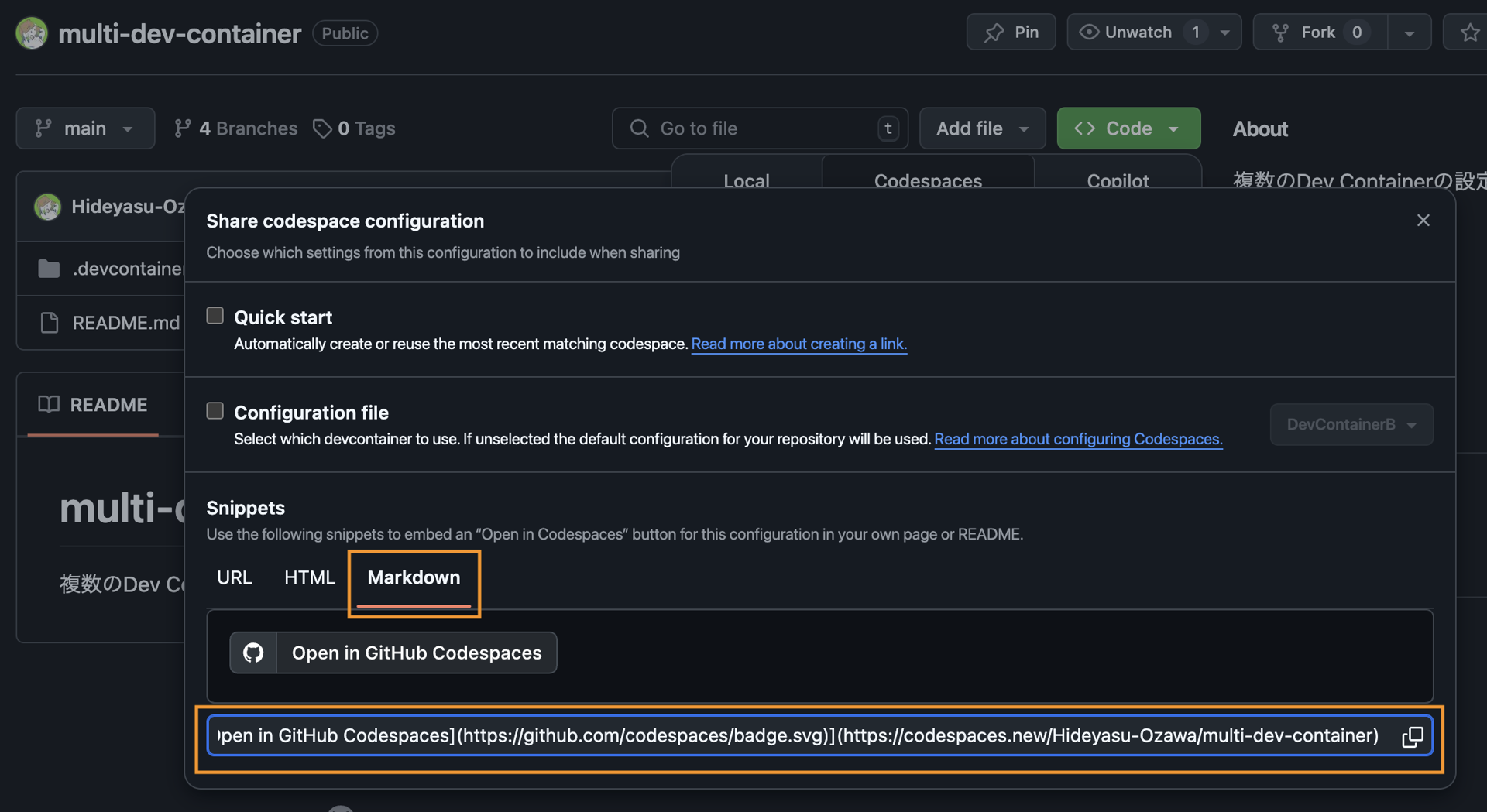Click the code brackets icon on Code button
The image size is (1487, 812).
(x=1084, y=128)
